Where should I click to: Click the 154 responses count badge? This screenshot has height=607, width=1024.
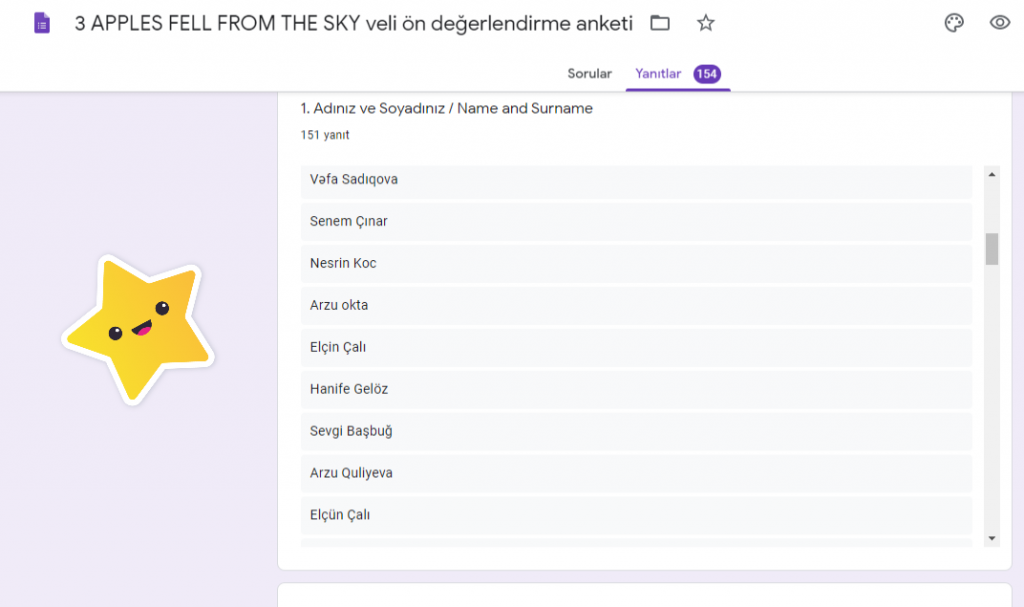click(x=707, y=74)
